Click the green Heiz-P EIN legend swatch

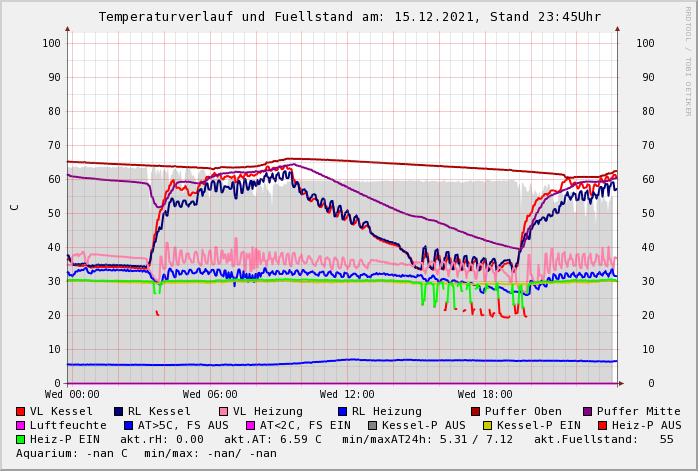[x=20, y=439]
